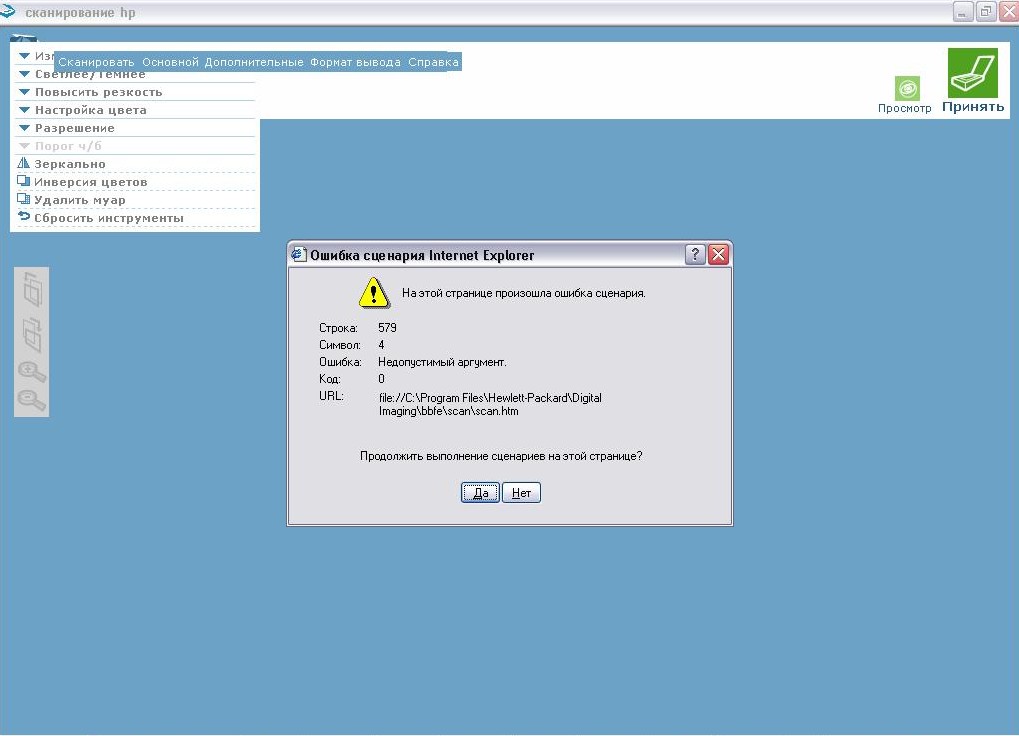The image size is (1019, 736).
Task: Close the Ошибка сценария Internet Explorer dialog
Action: click(x=718, y=255)
